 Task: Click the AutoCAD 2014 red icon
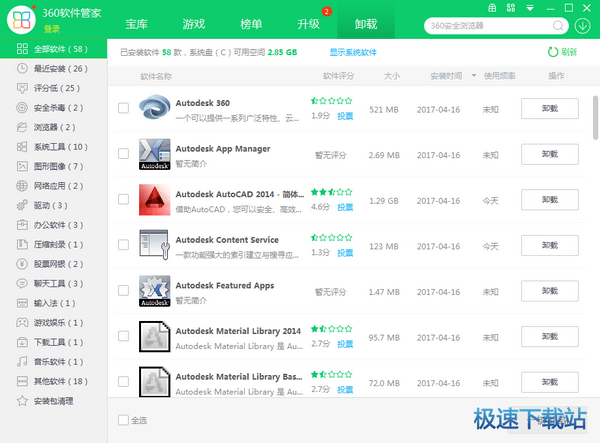click(155, 199)
